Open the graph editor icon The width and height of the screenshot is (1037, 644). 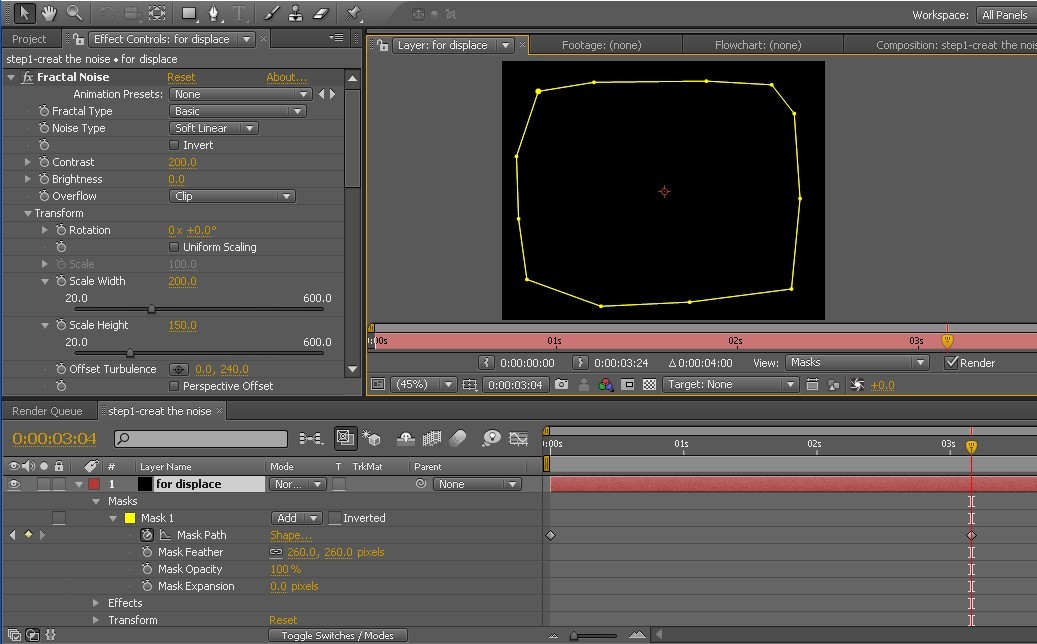pyautogui.click(x=518, y=438)
